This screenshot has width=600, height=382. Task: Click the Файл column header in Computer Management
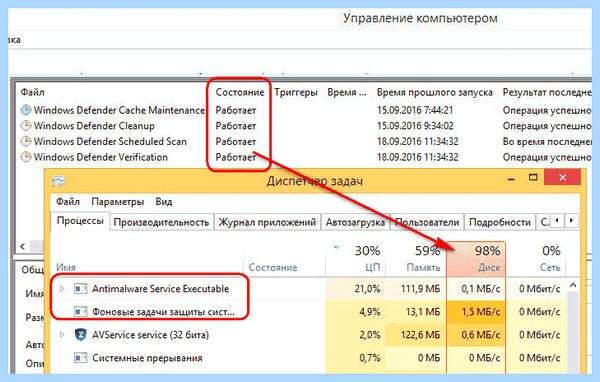pos(33,92)
